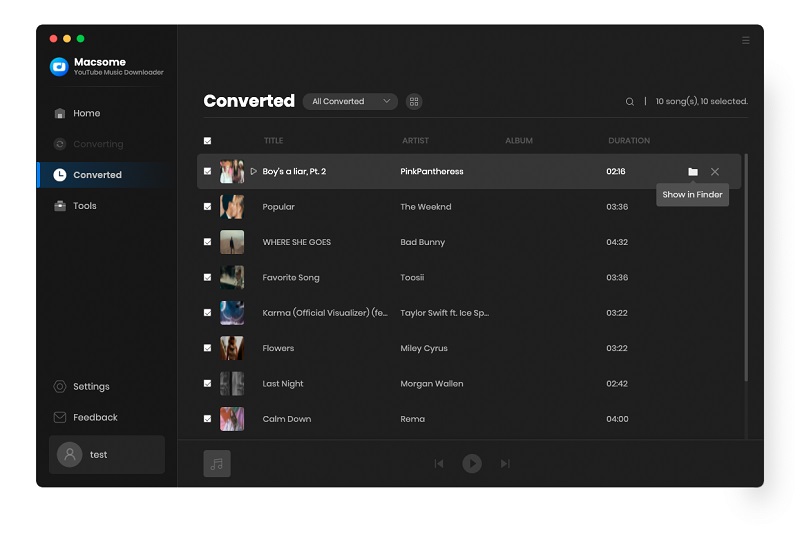The width and height of the screenshot is (800, 535).
Task: Uncheck the Karma song checkbox
Action: [x=208, y=313]
